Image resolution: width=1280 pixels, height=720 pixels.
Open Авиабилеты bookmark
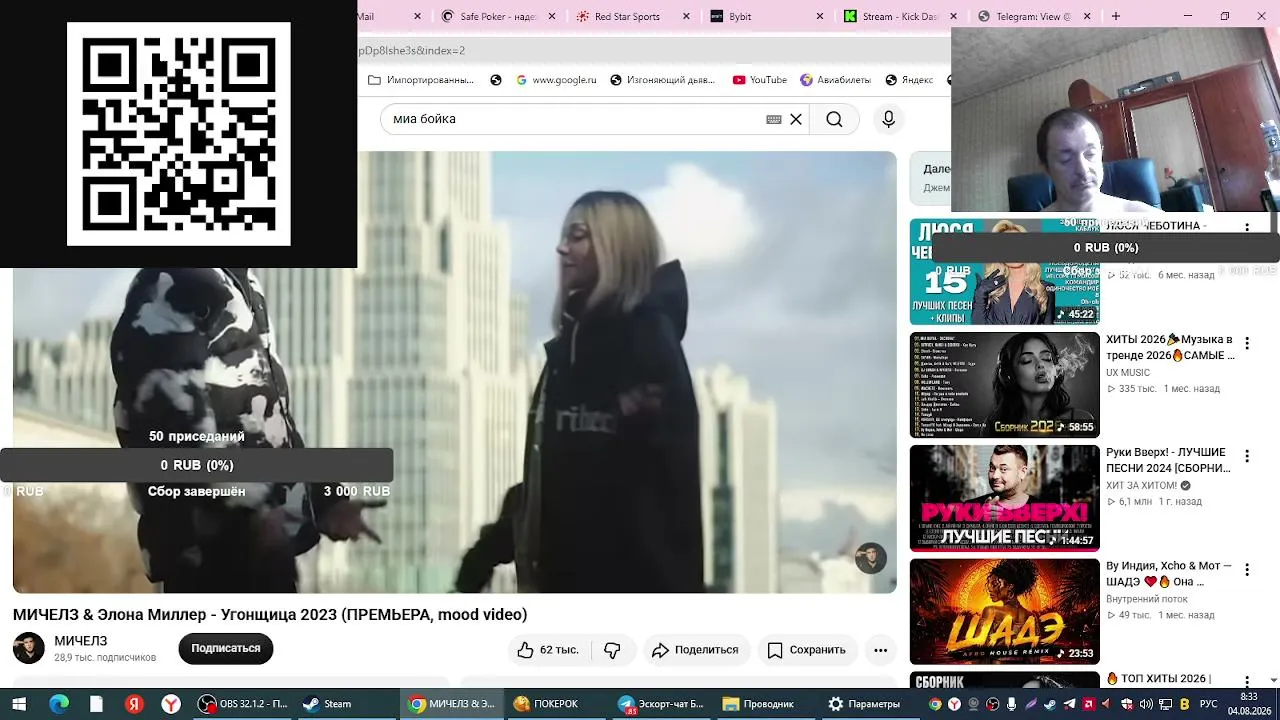[x=835, y=80]
